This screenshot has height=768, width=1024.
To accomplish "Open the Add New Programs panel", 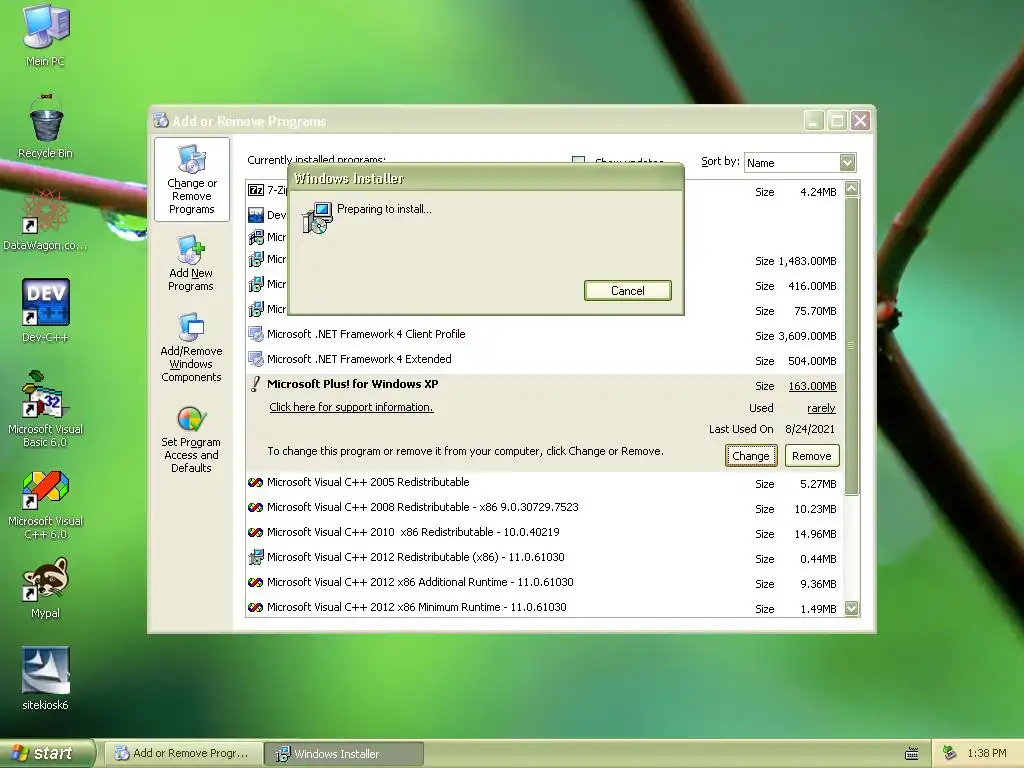I will (191, 263).
